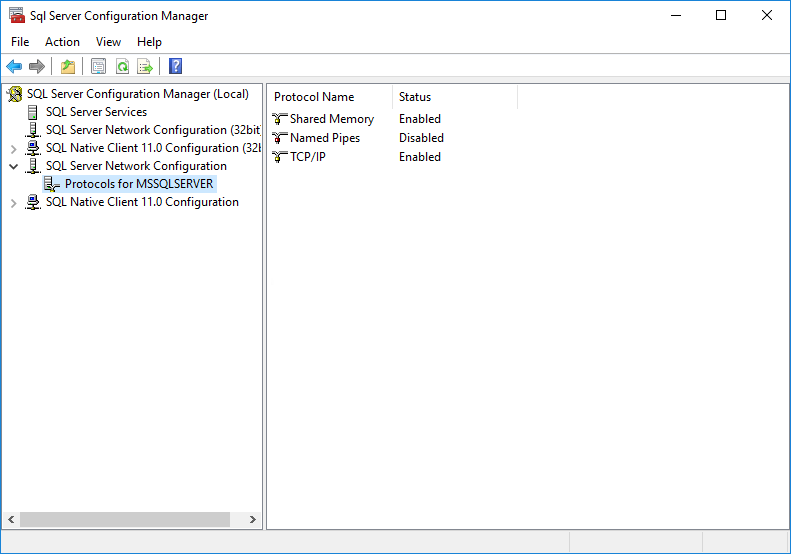Click the blue Help question mark icon
This screenshot has height=554, width=791.
point(175,66)
